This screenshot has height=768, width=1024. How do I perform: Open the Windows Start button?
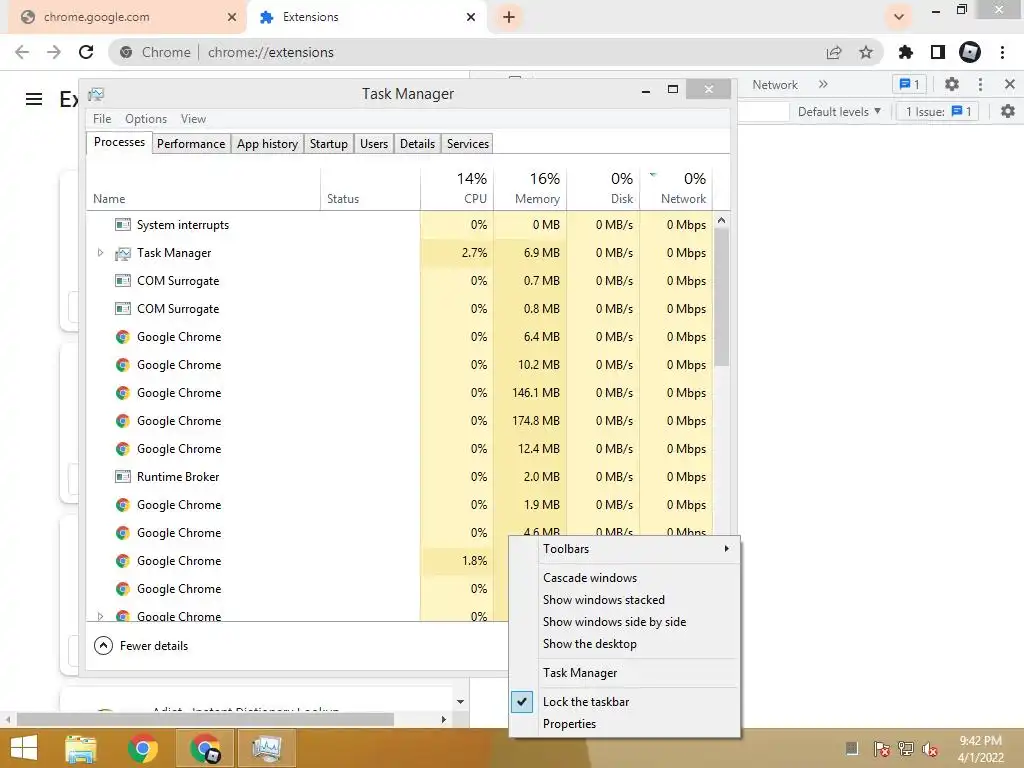[x=24, y=748]
